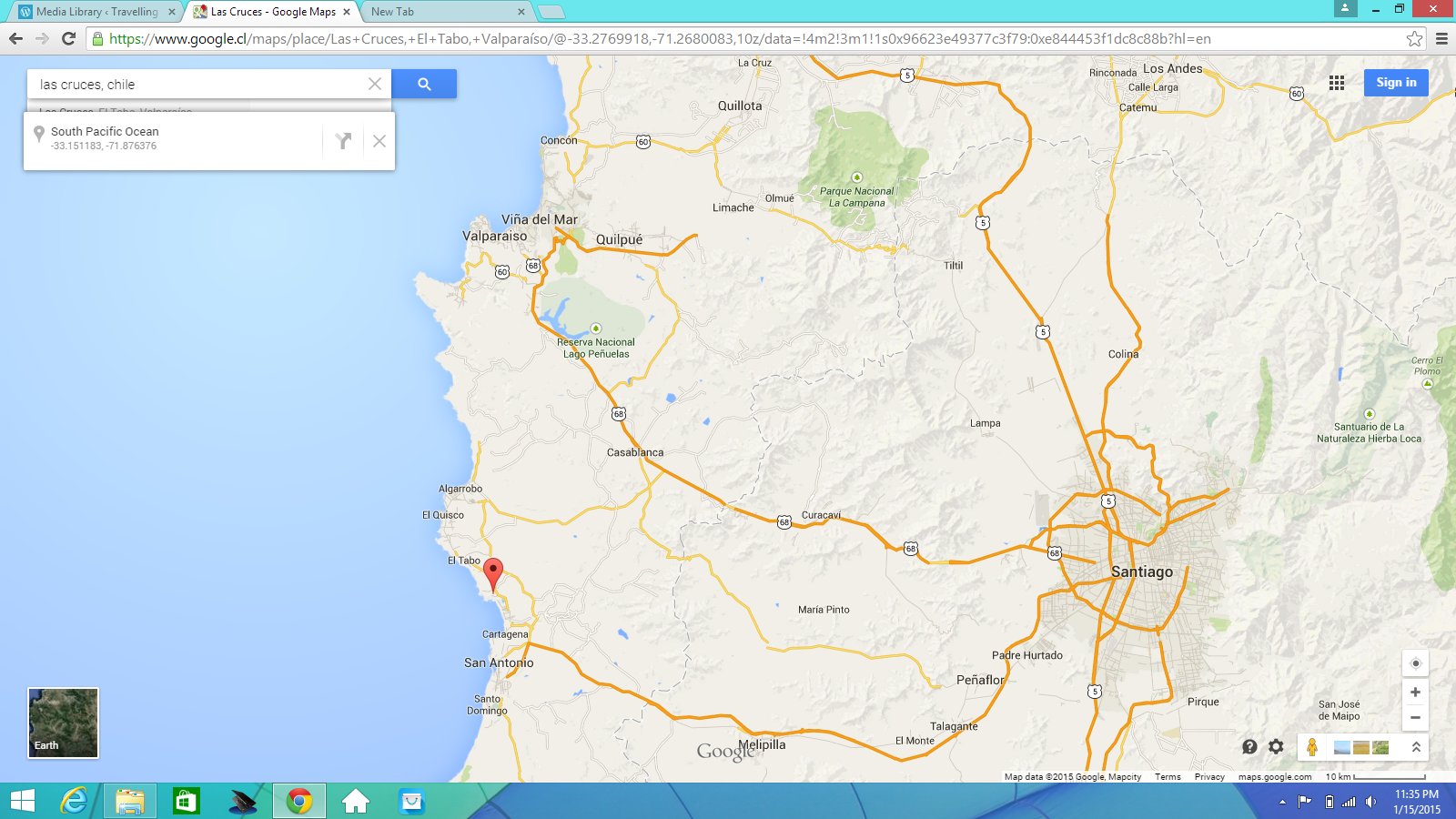This screenshot has height=819, width=1456.
Task: Click the Sign in button
Action: tap(1396, 83)
